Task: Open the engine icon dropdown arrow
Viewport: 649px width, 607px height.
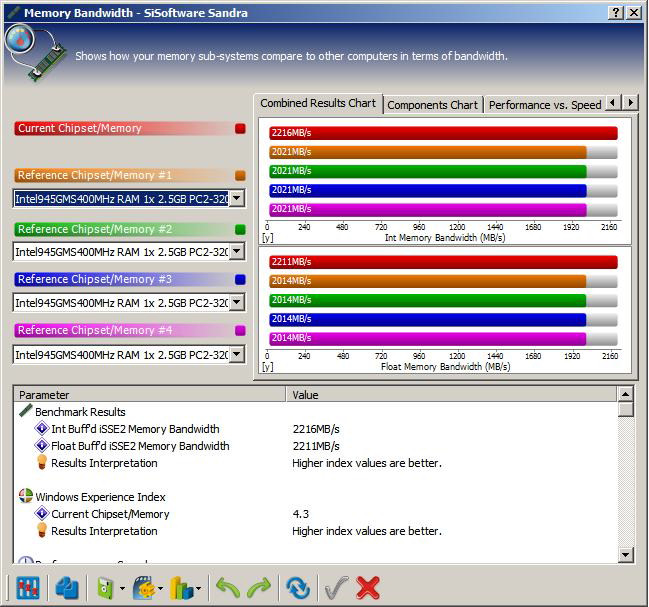Action: (x=161, y=588)
